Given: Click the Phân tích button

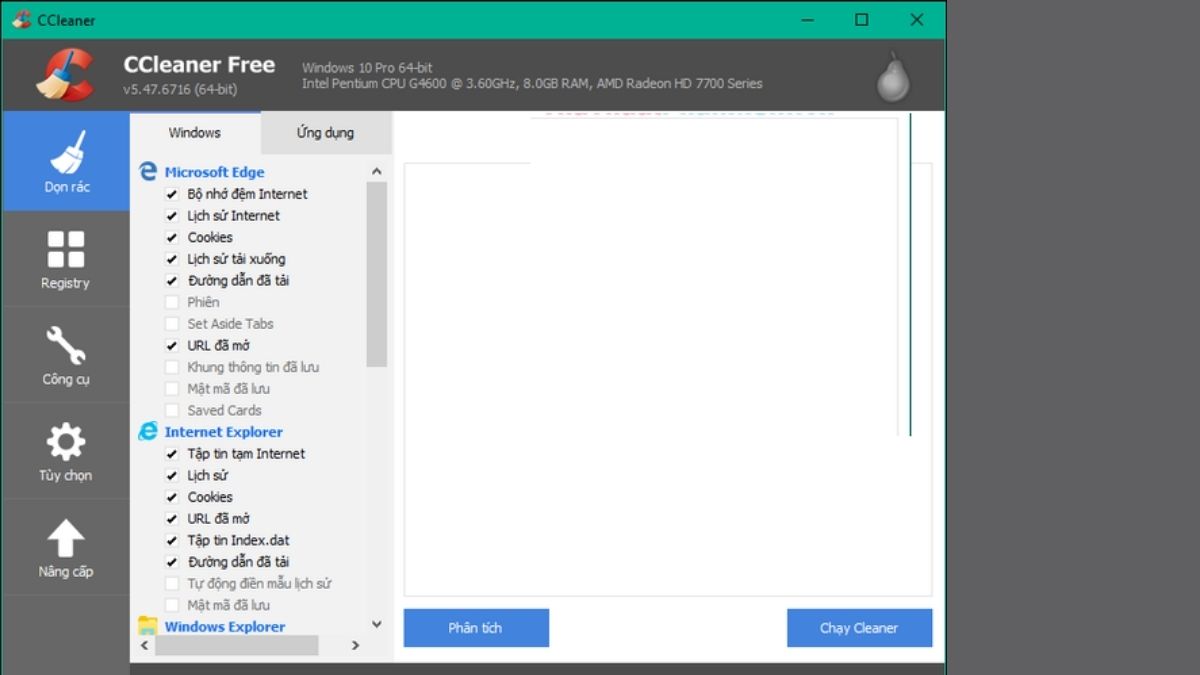Looking at the screenshot, I should point(476,628).
